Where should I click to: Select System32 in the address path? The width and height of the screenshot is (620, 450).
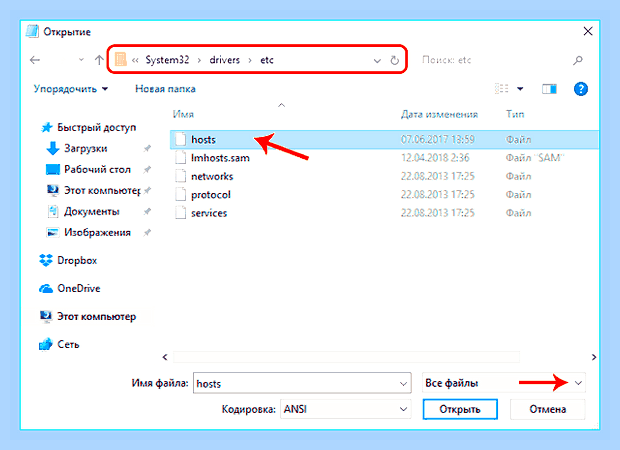click(x=167, y=60)
